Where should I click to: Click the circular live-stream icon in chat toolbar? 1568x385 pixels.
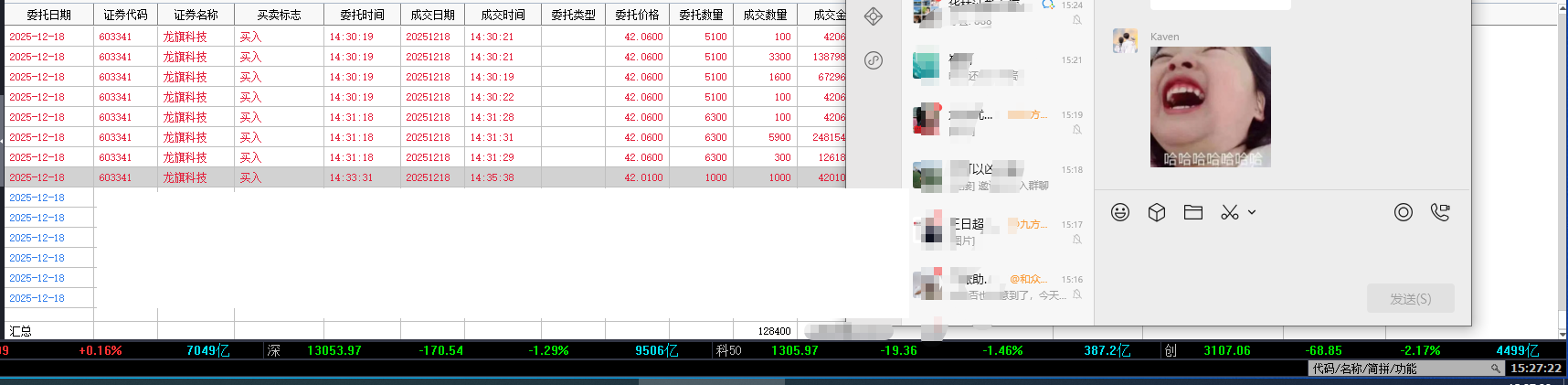click(x=1404, y=212)
